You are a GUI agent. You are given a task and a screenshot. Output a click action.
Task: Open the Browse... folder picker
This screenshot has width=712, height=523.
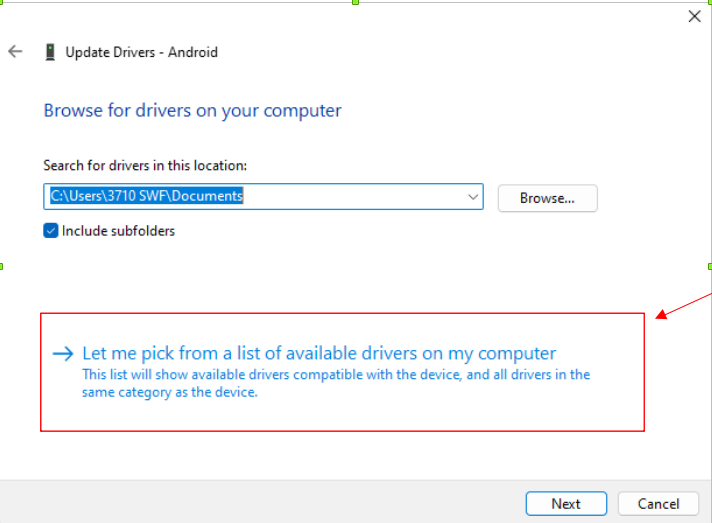[x=548, y=198]
